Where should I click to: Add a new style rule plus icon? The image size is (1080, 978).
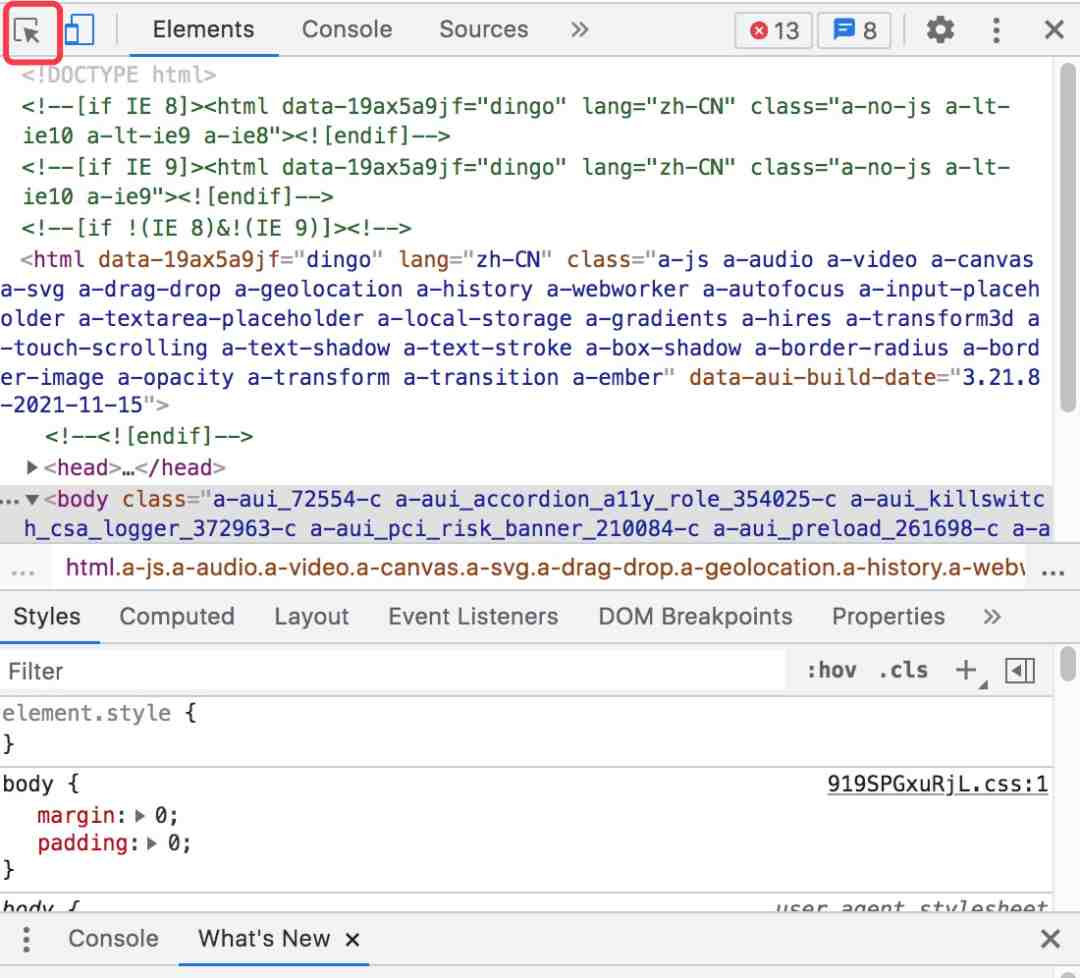click(966, 670)
